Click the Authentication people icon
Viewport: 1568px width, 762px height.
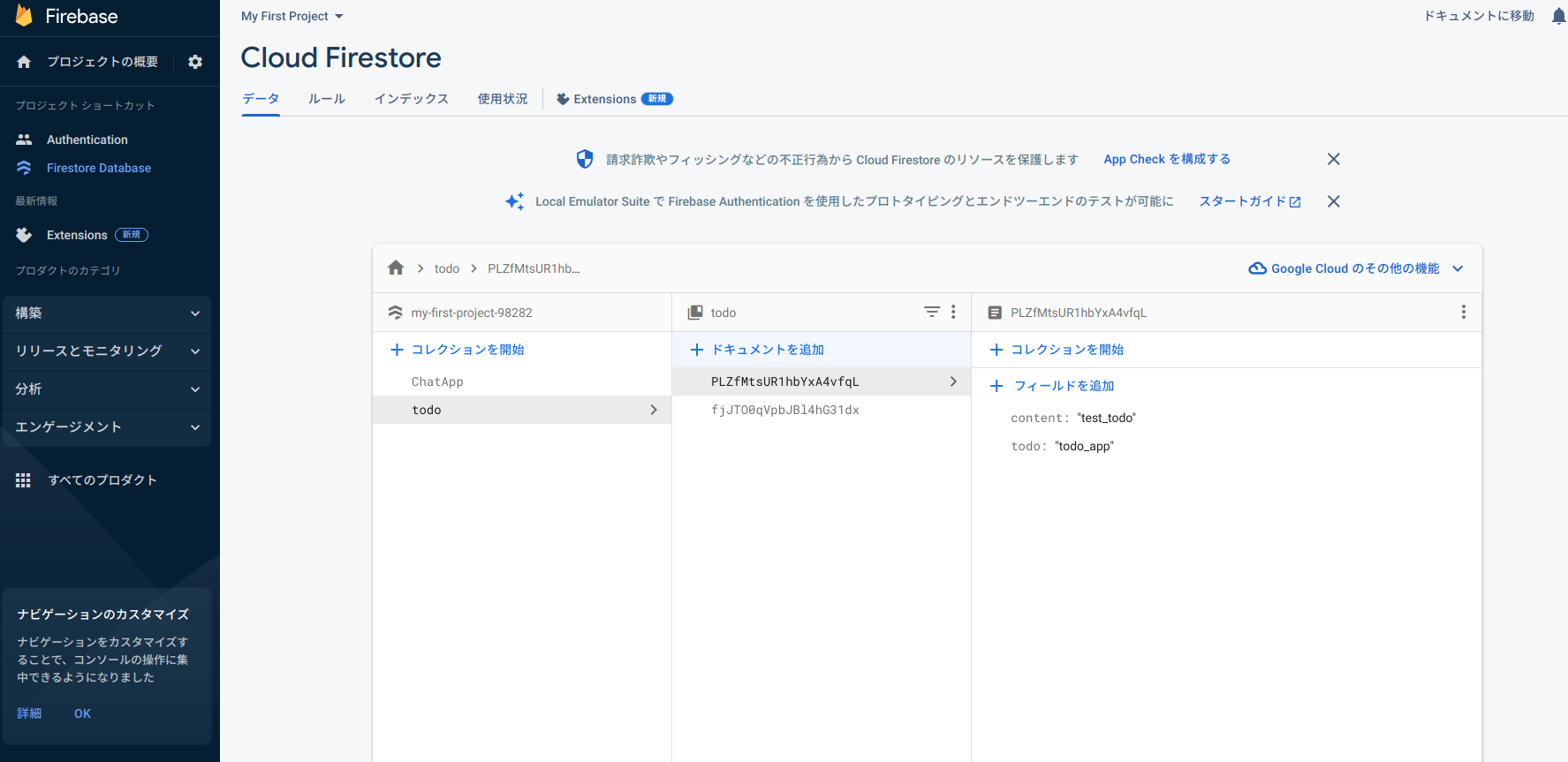coord(24,140)
